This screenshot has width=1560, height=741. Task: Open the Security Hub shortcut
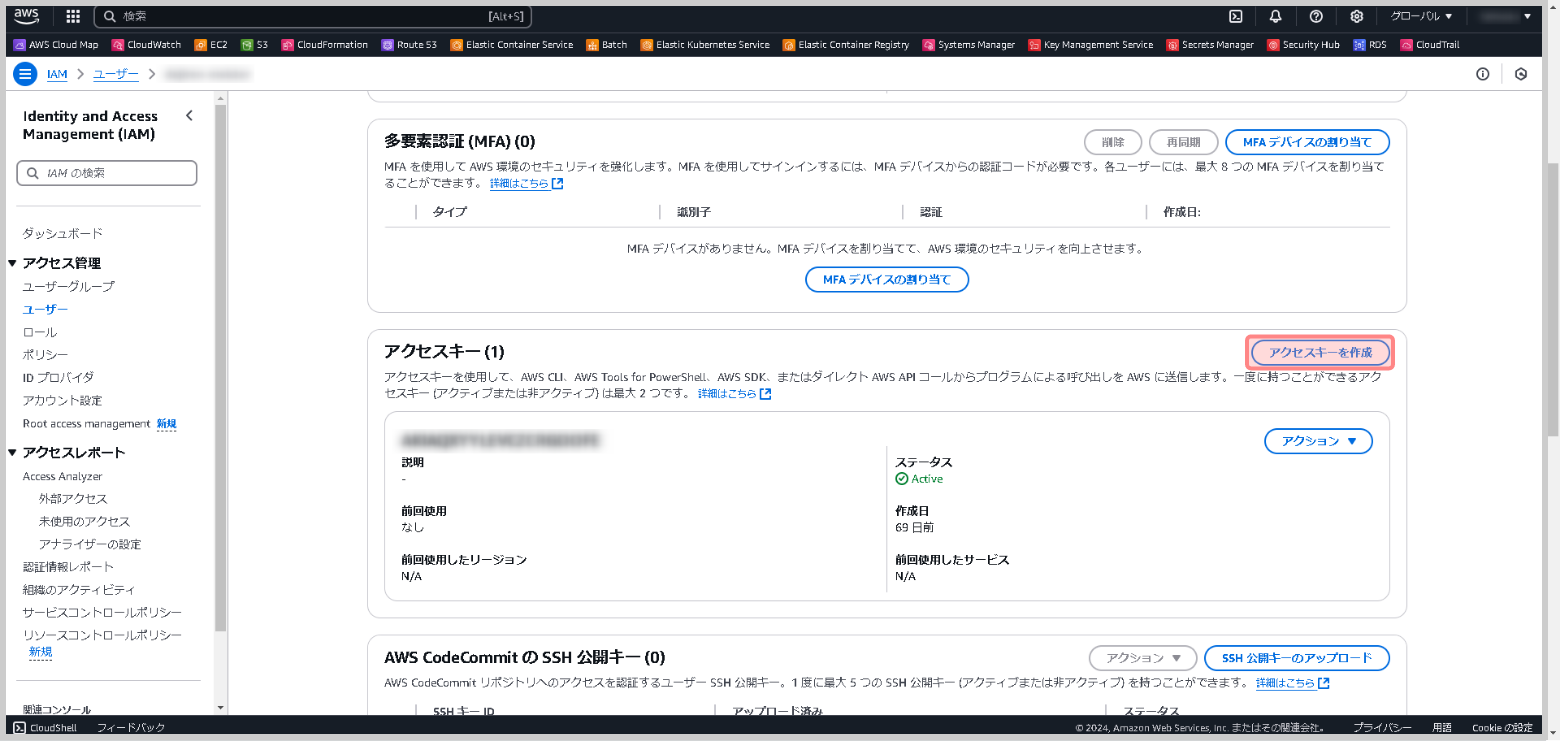(x=1304, y=45)
